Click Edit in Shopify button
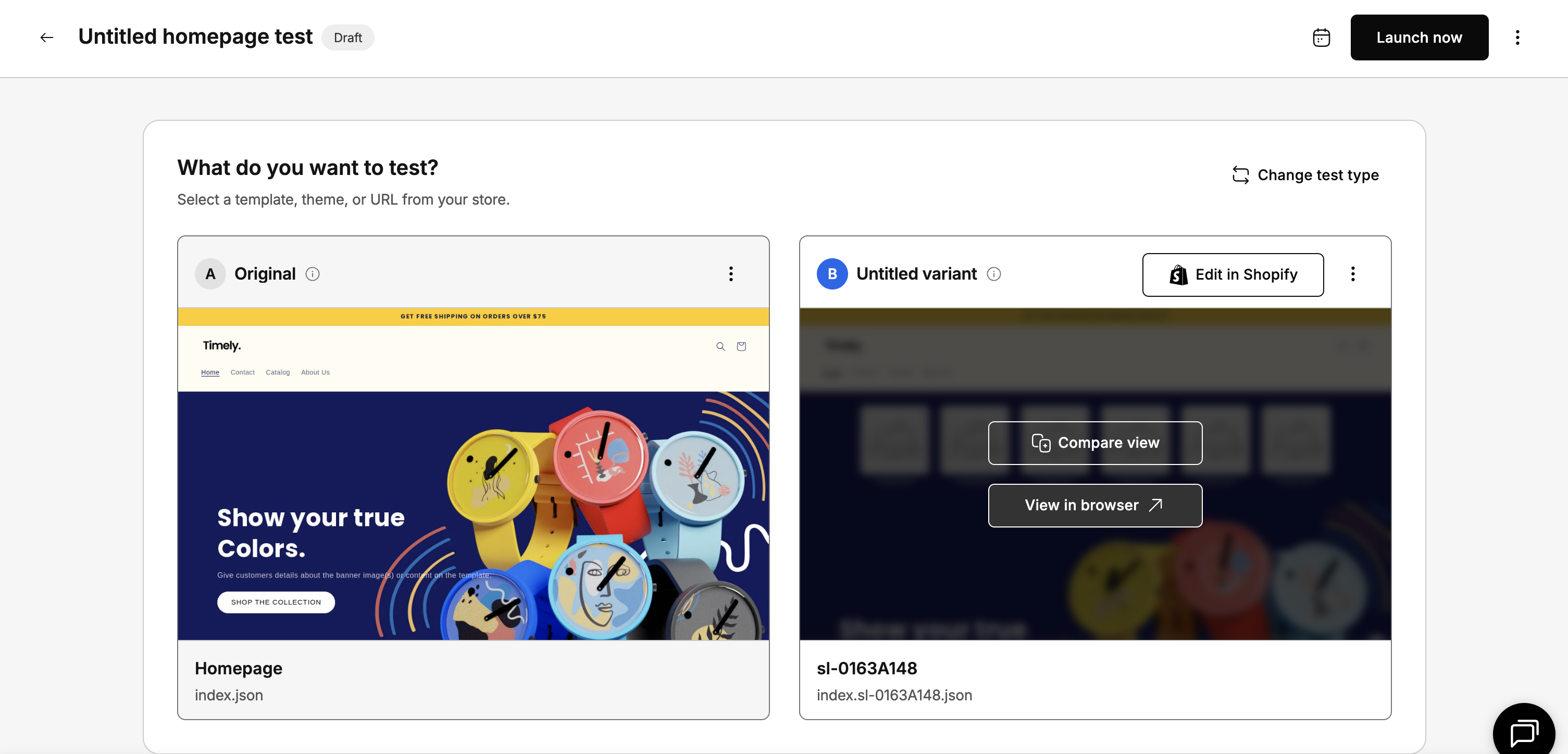This screenshot has height=754, width=1568. [x=1233, y=275]
